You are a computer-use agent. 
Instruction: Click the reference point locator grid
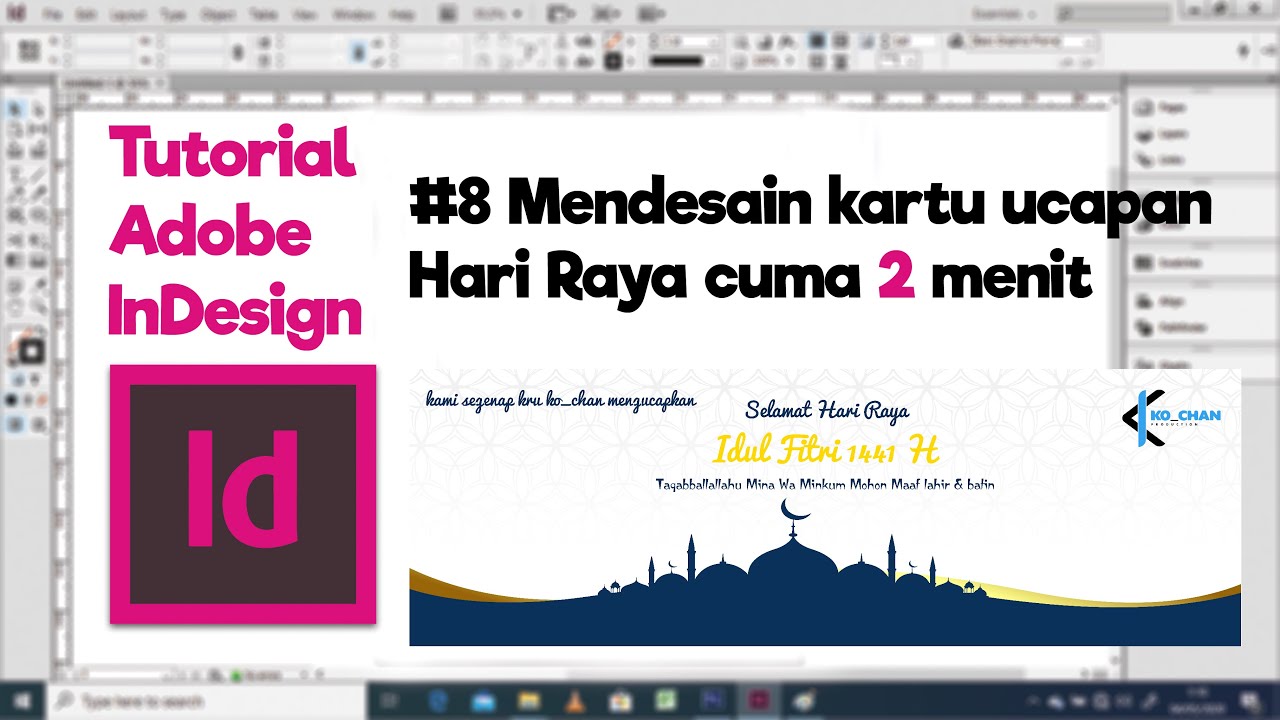click(x=29, y=51)
